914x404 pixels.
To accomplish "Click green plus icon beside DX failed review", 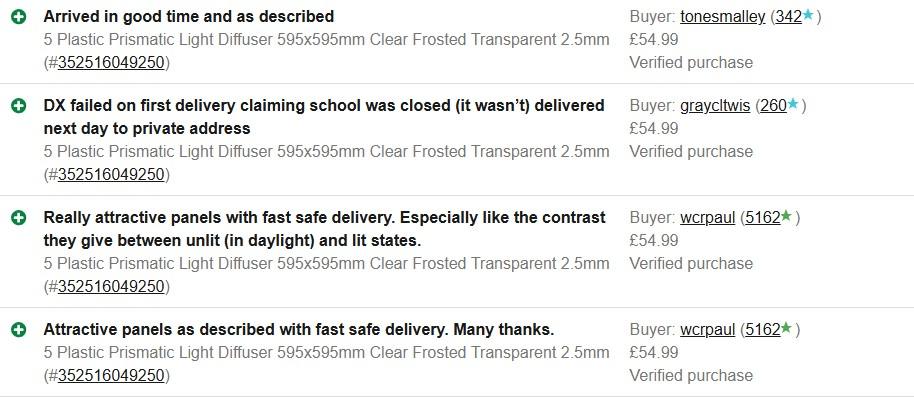I will 18,106.
